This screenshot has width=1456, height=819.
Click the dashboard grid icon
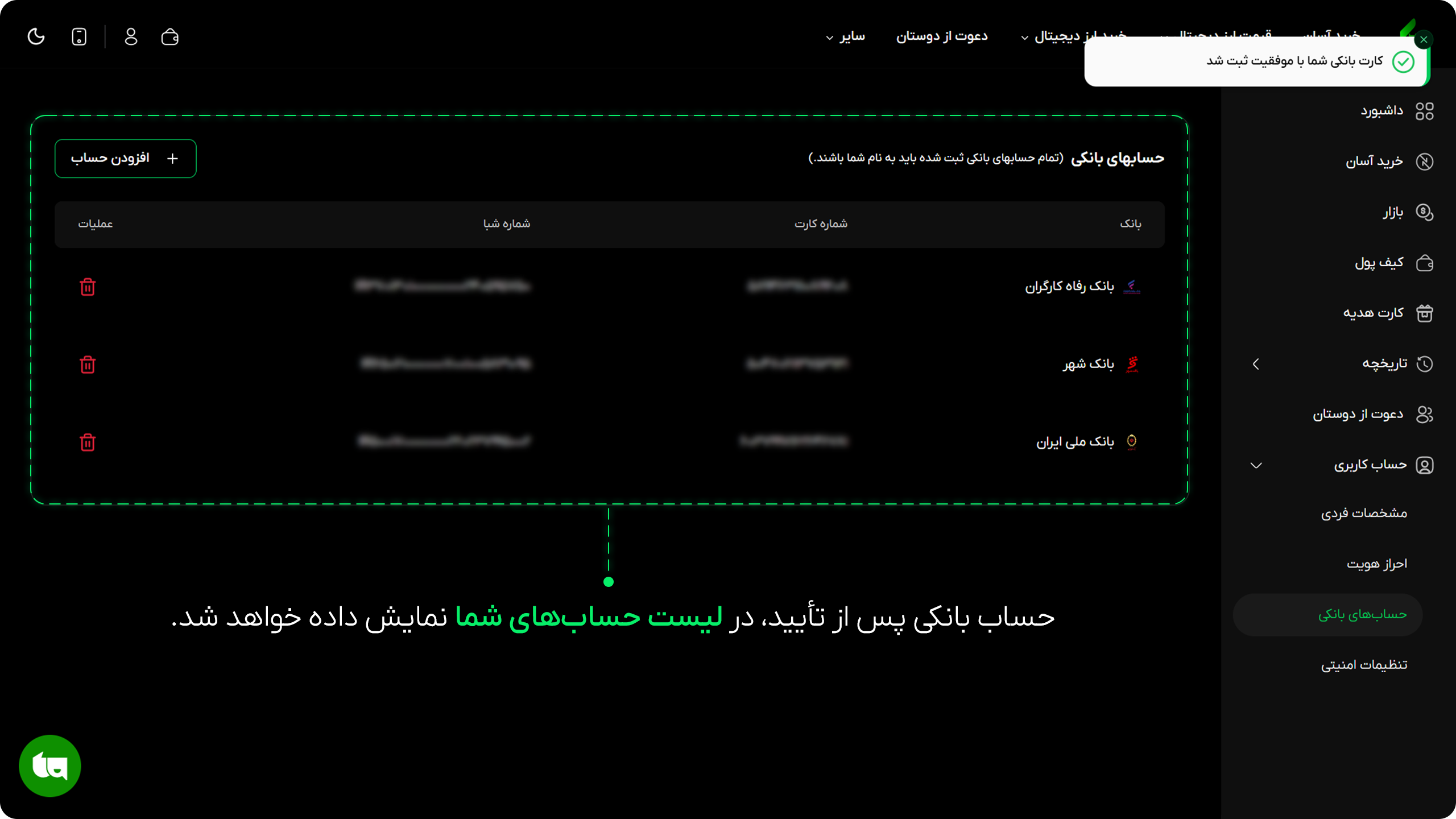[x=1425, y=111]
